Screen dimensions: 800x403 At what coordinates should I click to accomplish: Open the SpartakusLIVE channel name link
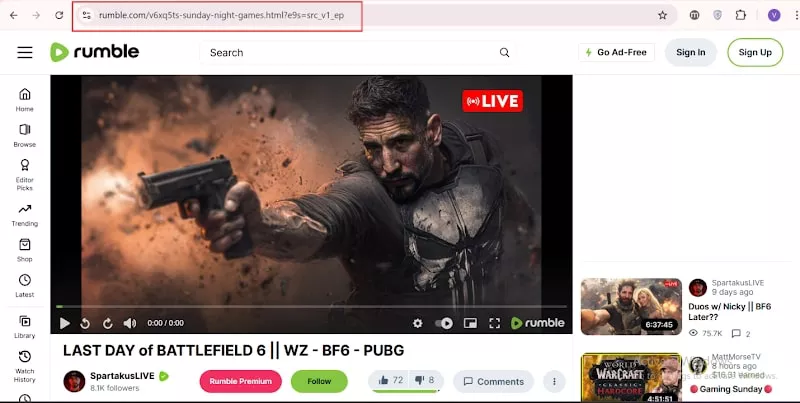pyautogui.click(x=122, y=376)
